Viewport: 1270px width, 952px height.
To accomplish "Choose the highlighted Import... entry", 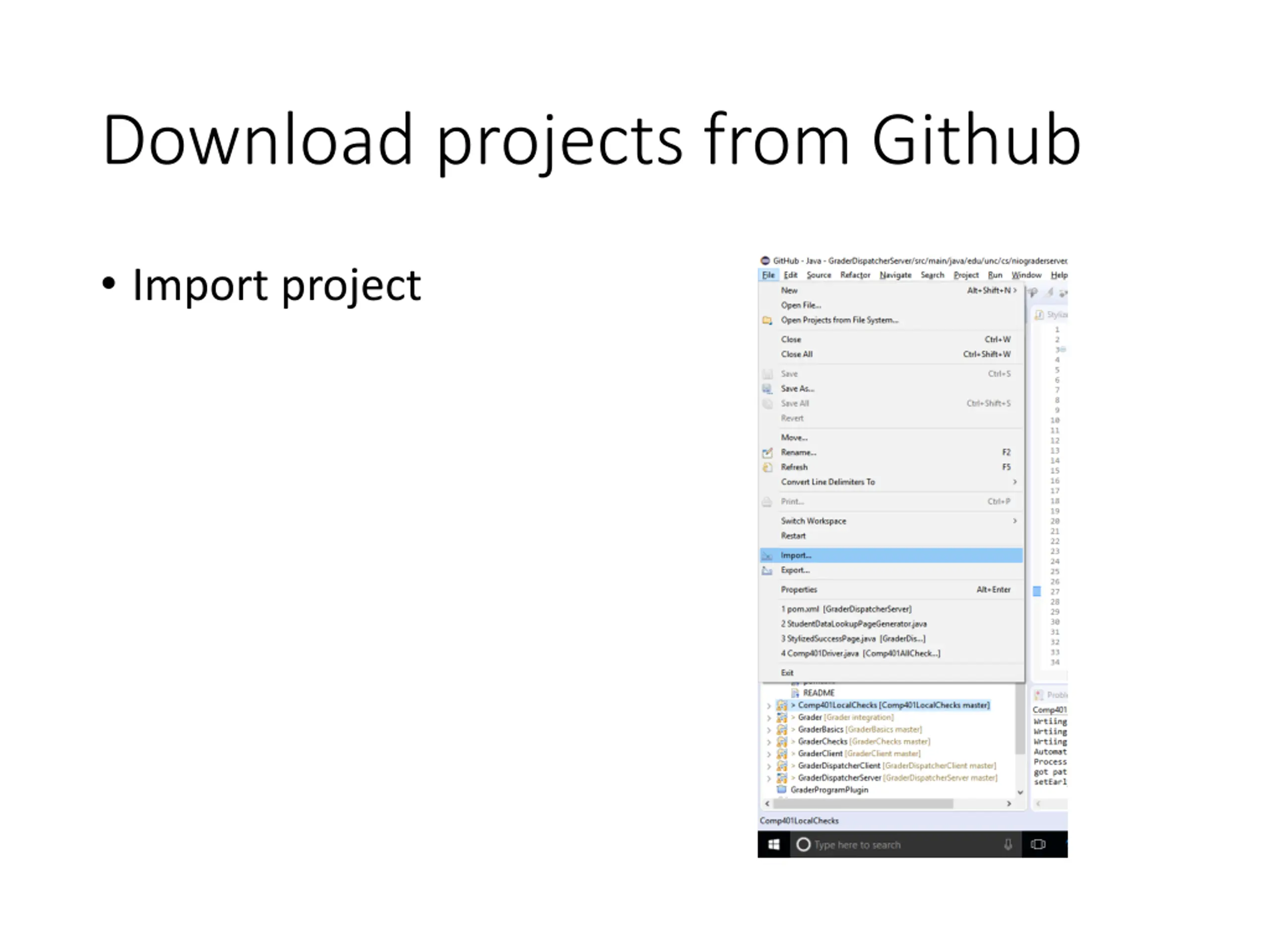I will pos(891,555).
